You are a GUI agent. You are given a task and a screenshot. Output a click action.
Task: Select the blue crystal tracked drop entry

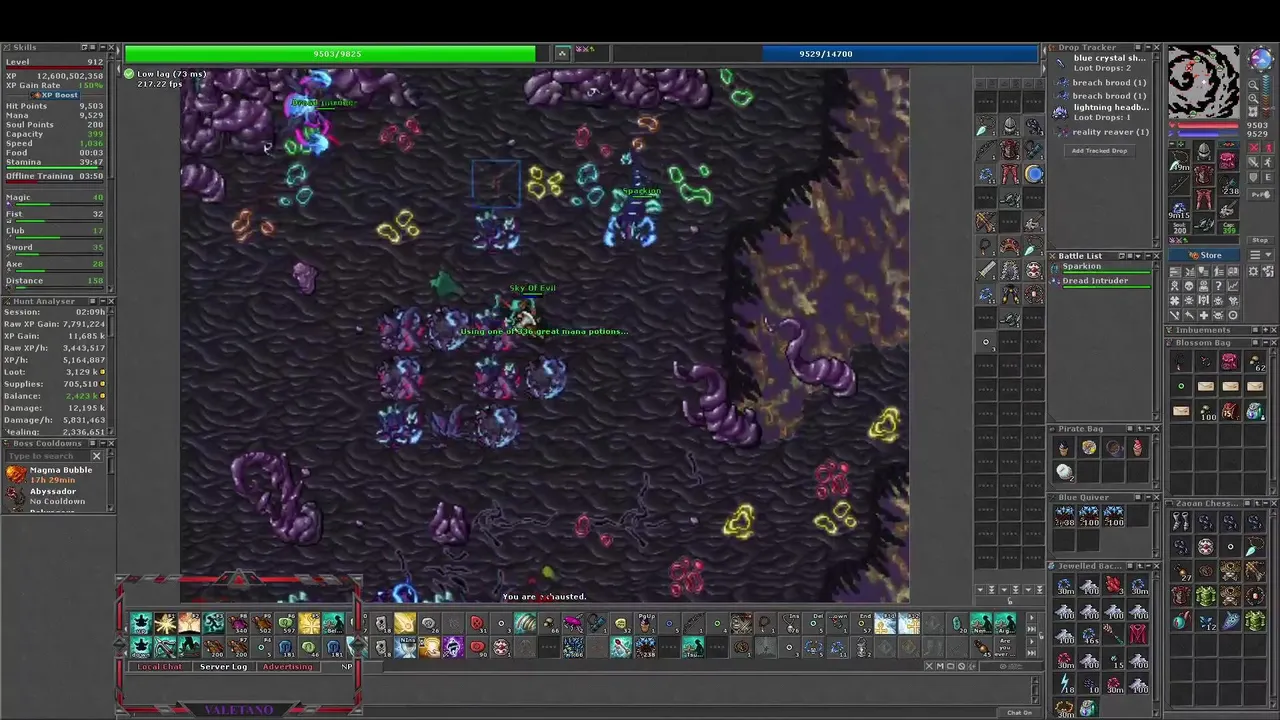point(1100,64)
